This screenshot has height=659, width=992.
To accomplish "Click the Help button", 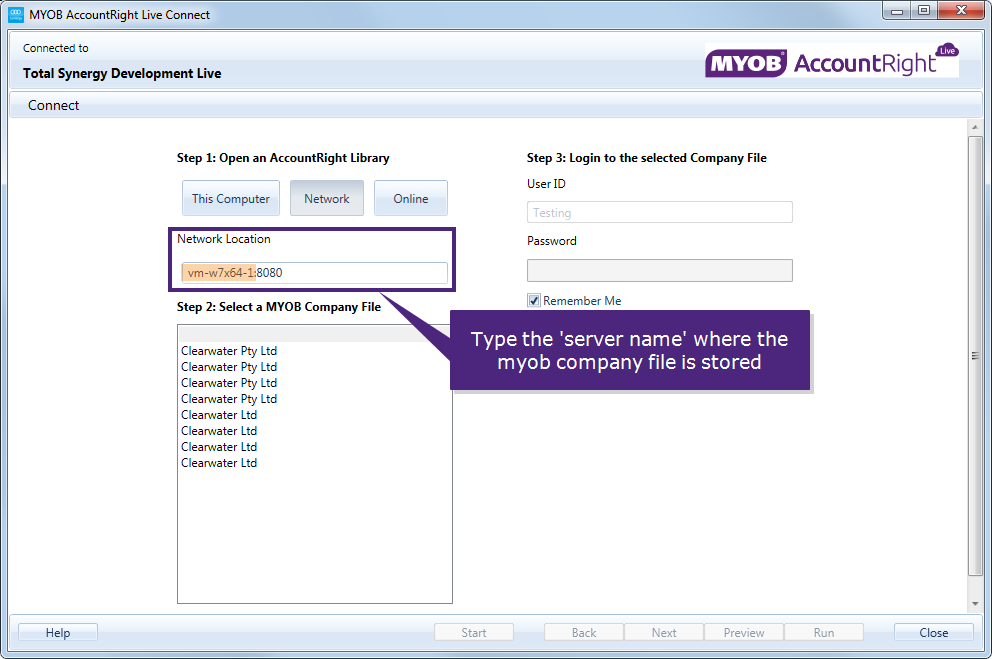I will point(57,632).
